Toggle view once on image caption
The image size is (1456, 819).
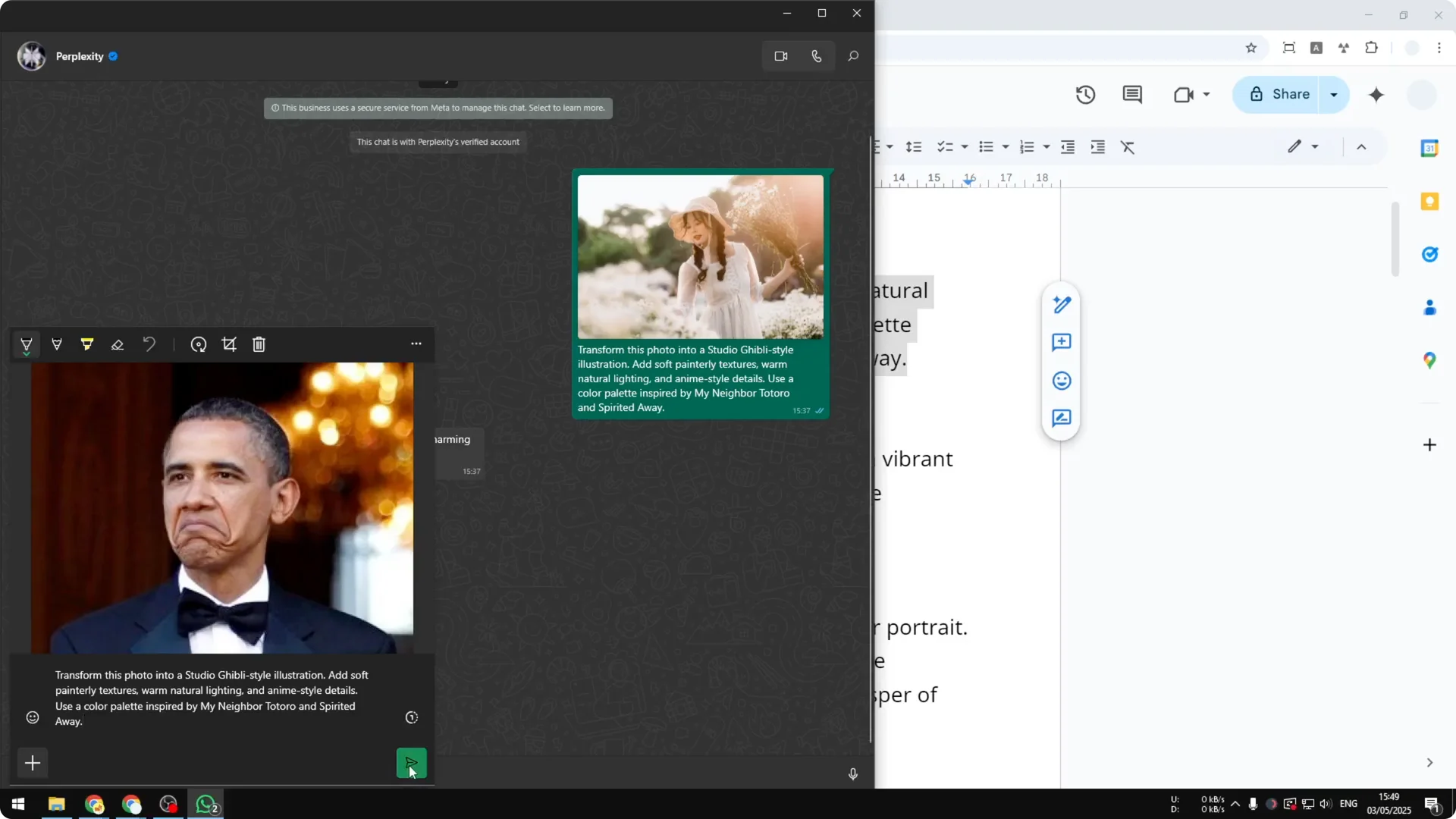(412, 717)
